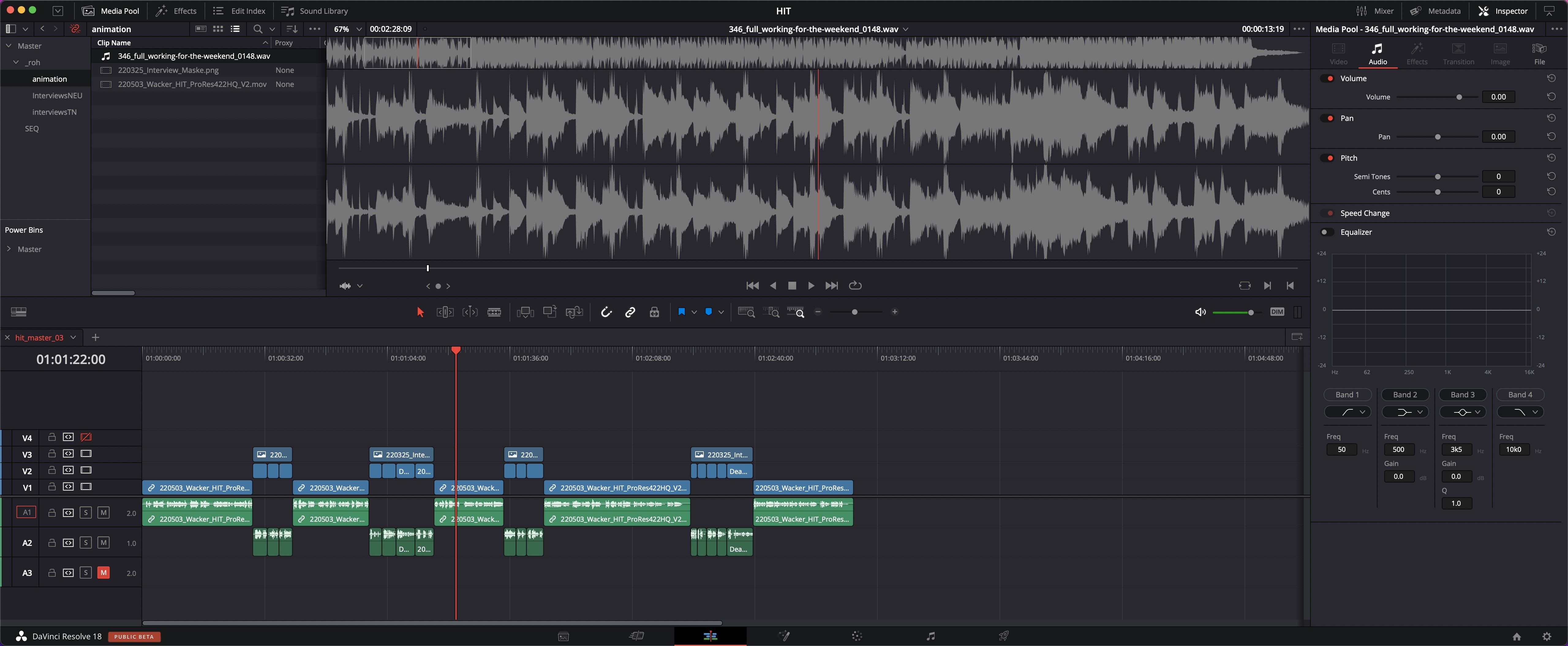
Task: Click the Band 1 button
Action: (x=1347, y=395)
